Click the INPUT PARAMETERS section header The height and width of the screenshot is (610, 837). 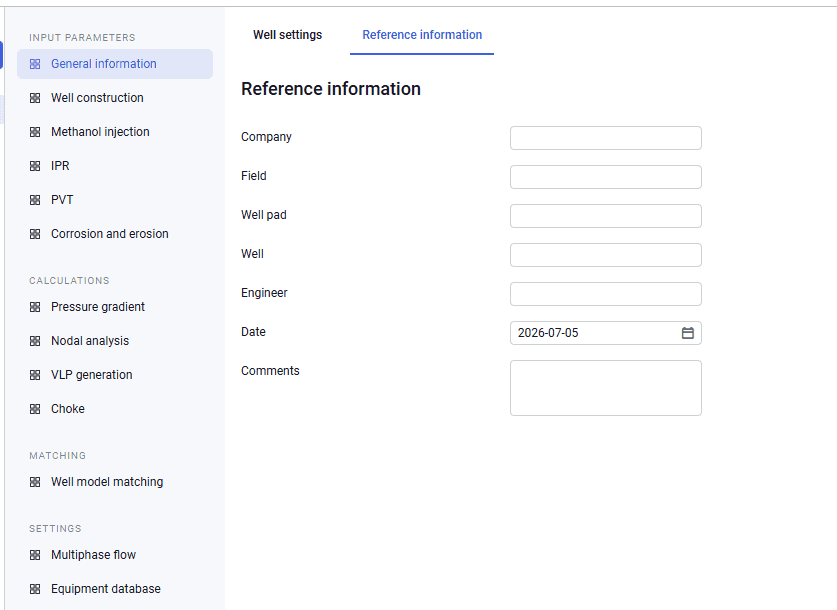[82, 38]
